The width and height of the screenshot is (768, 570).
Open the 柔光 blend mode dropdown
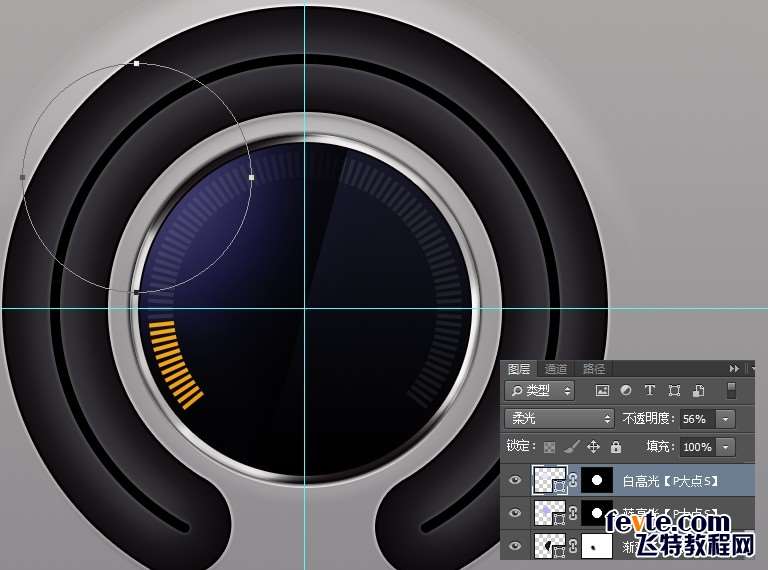pyautogui.click(x=559, y=419)
